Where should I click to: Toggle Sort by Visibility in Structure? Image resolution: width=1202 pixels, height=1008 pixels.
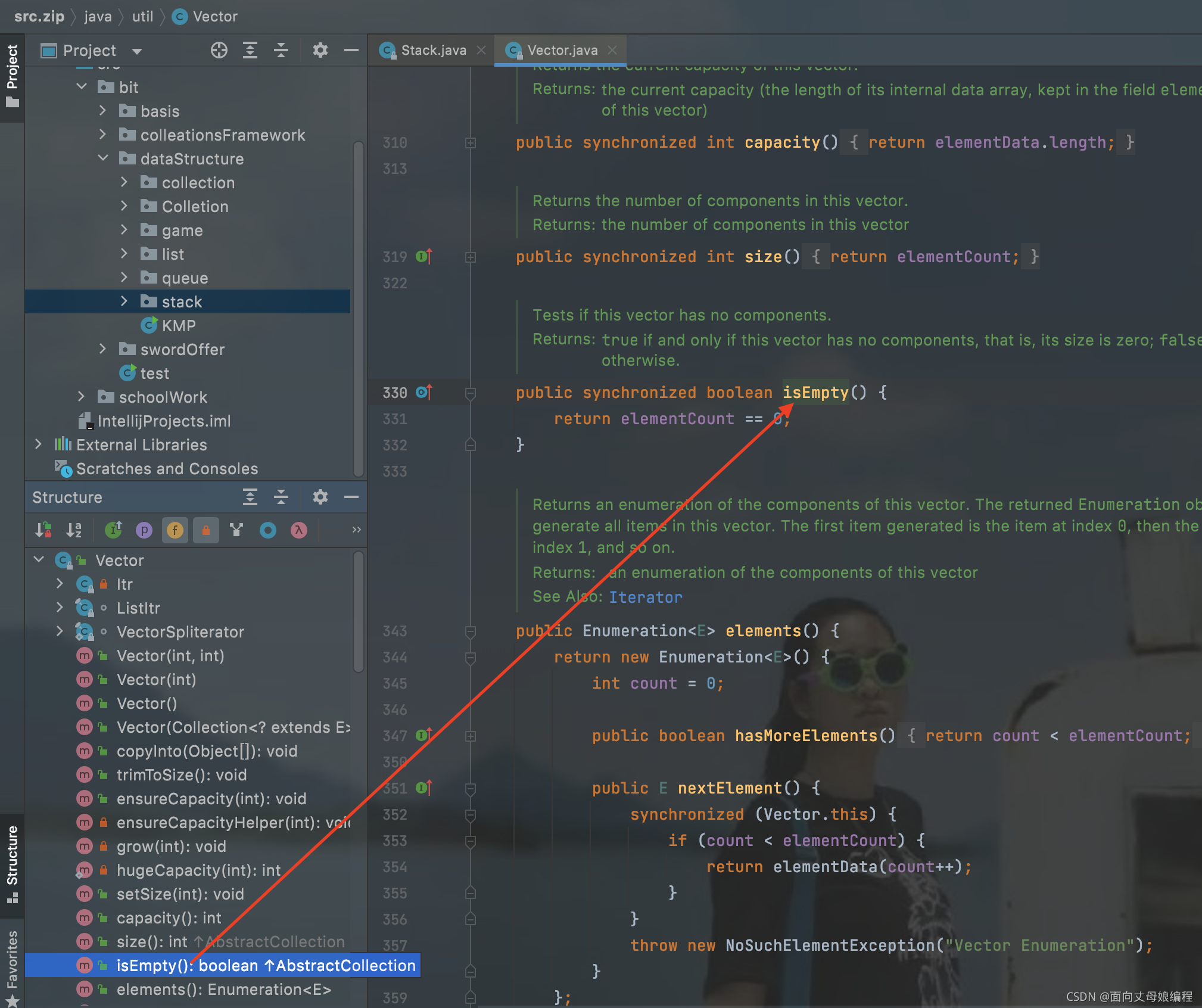(x=43, y=530)
